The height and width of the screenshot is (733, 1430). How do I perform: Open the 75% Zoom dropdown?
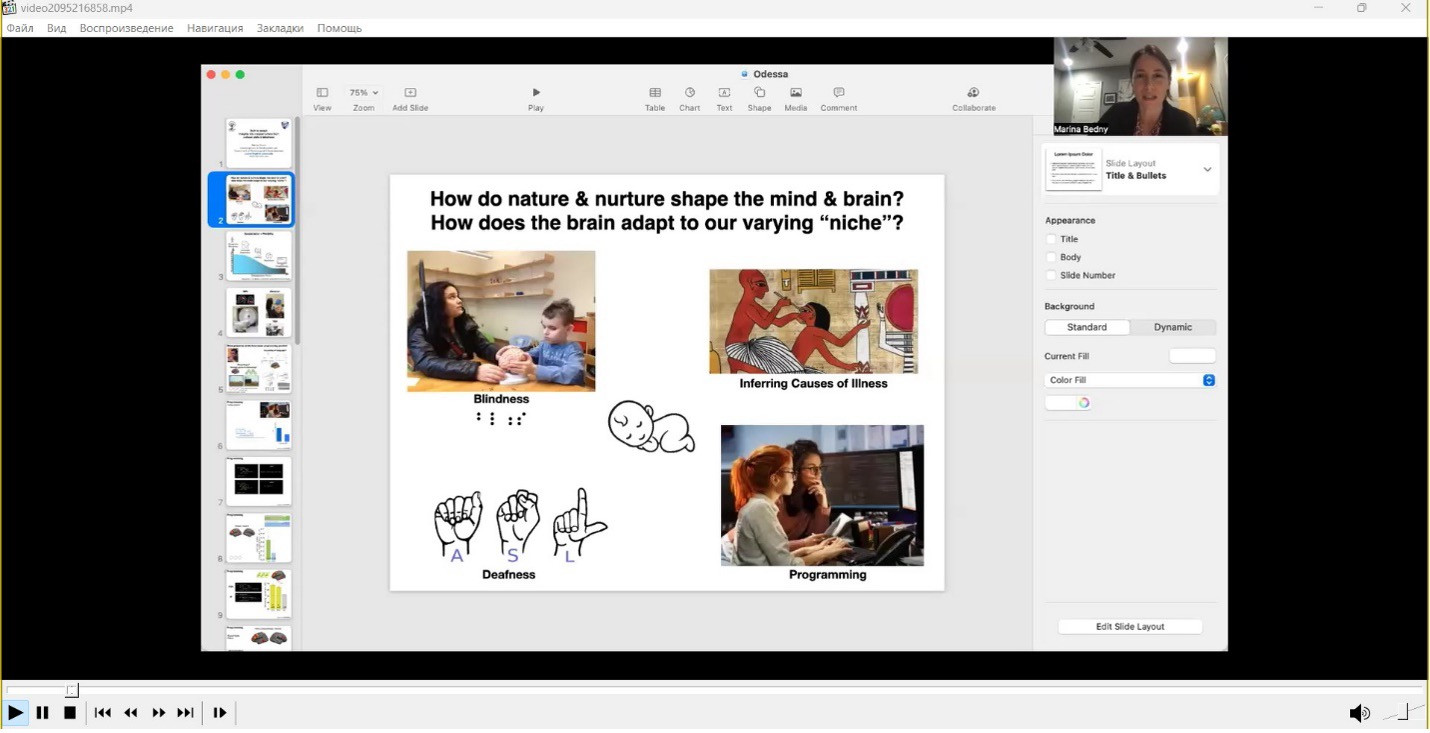(x=363, y=93)
